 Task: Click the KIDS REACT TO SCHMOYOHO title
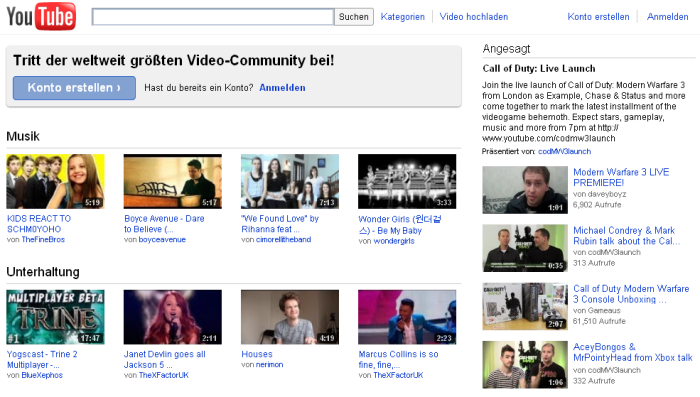[x=39, y=224]
